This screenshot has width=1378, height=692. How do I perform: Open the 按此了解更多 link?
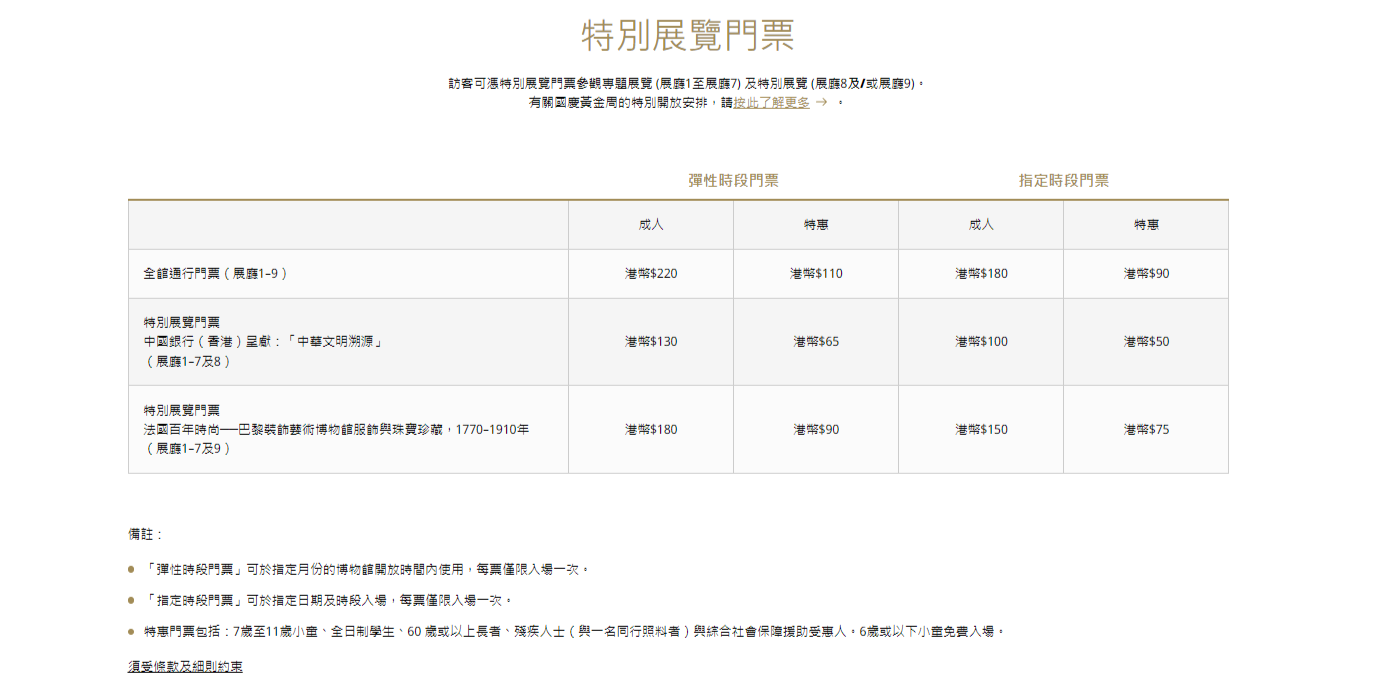[771, 102]
